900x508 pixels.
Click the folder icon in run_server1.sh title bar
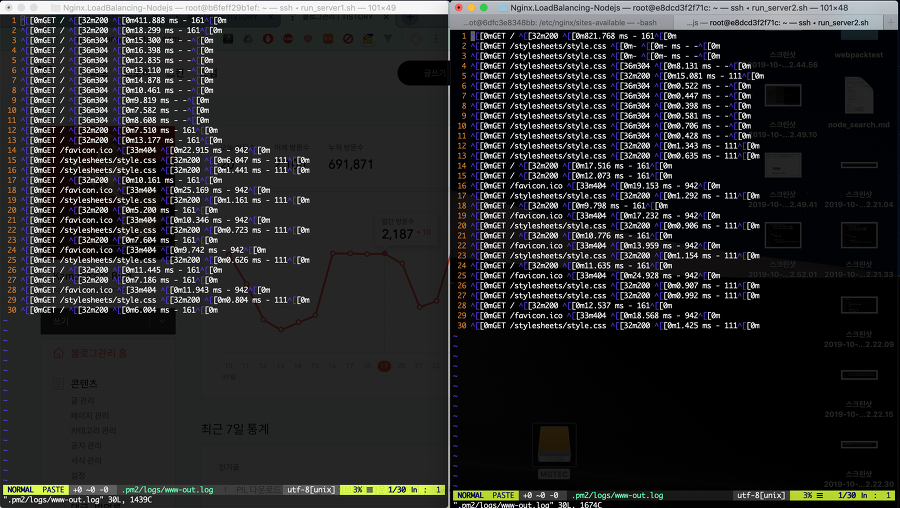[x=55, y=7]
